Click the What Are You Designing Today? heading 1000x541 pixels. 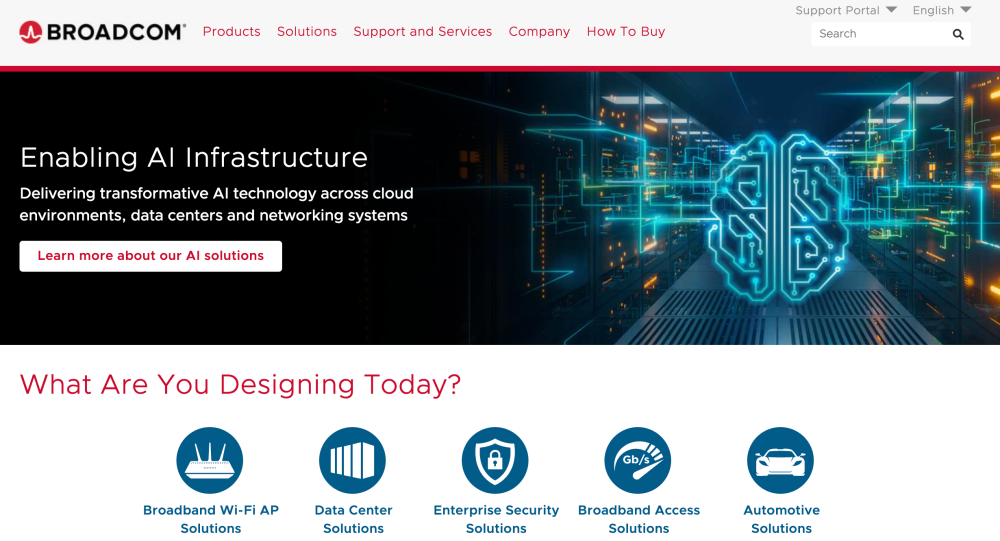point(240,384)
